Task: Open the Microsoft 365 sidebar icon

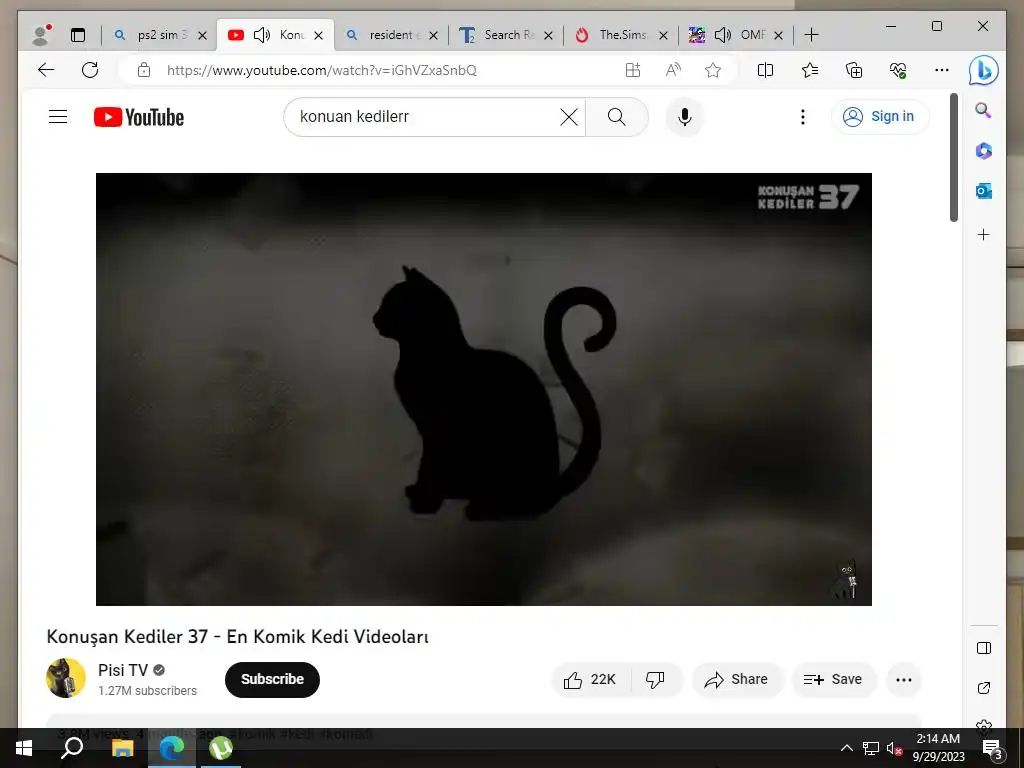Action: [x=984, y=151]
